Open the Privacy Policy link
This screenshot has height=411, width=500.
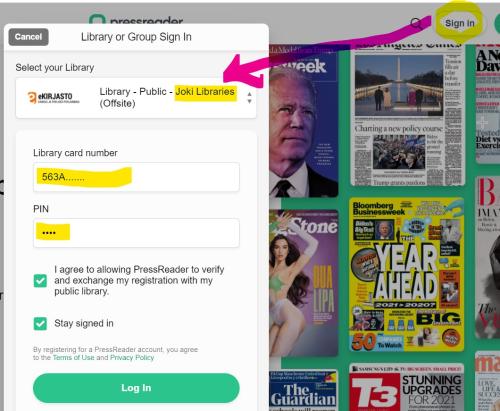coord(132,358)
